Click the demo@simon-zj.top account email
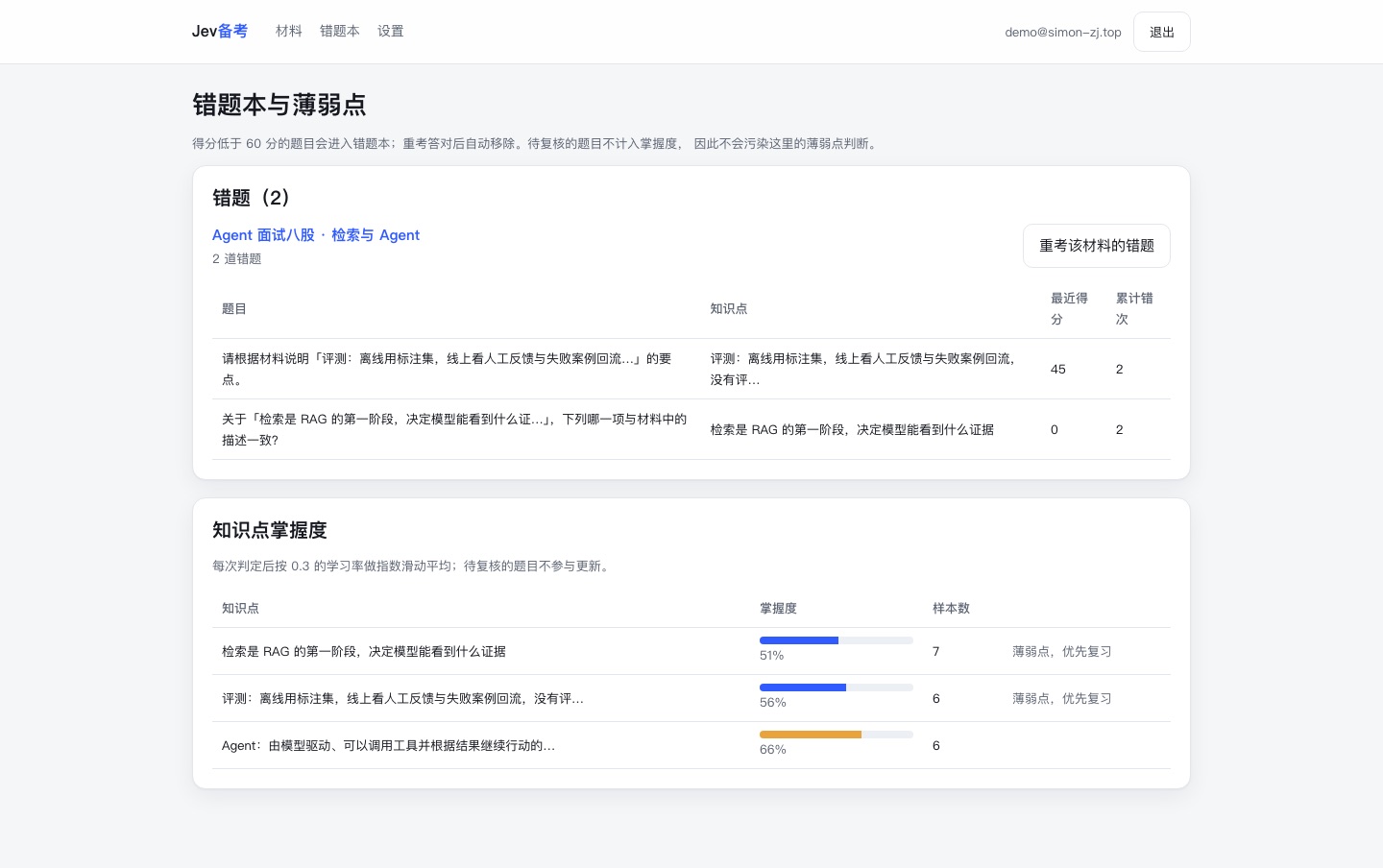Image resolution: width=1383 pixels, height=868 pixels. (x=1062, y=33)
